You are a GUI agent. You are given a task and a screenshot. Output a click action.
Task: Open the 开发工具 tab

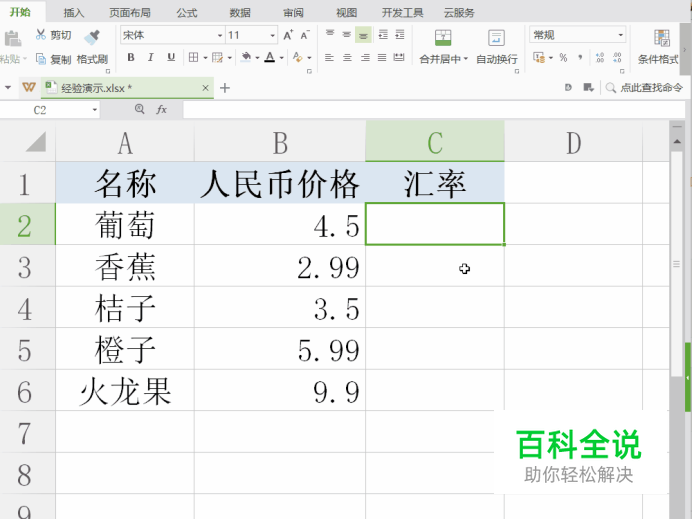pos(402,13)
